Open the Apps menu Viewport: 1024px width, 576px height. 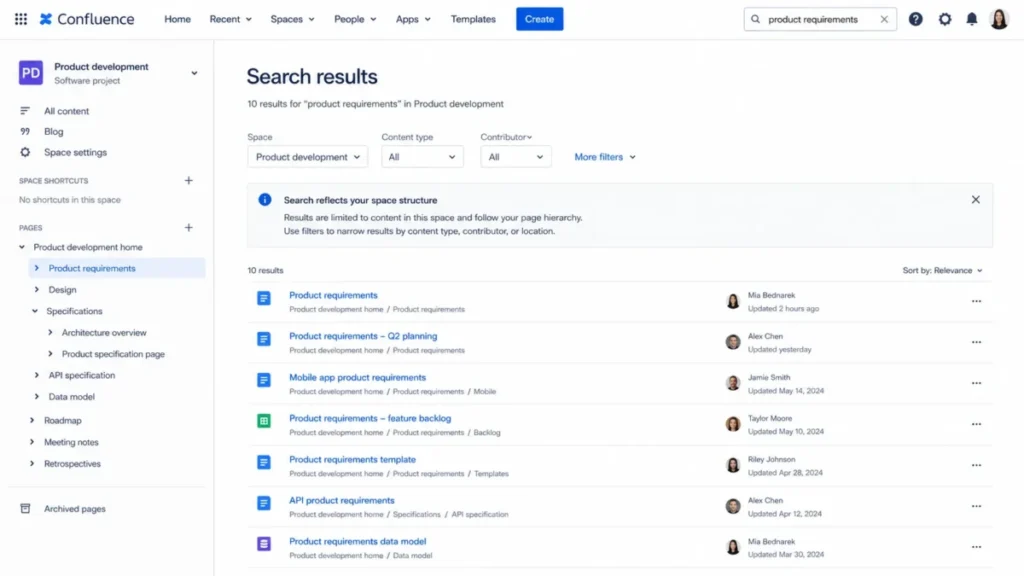click(413, 19)
